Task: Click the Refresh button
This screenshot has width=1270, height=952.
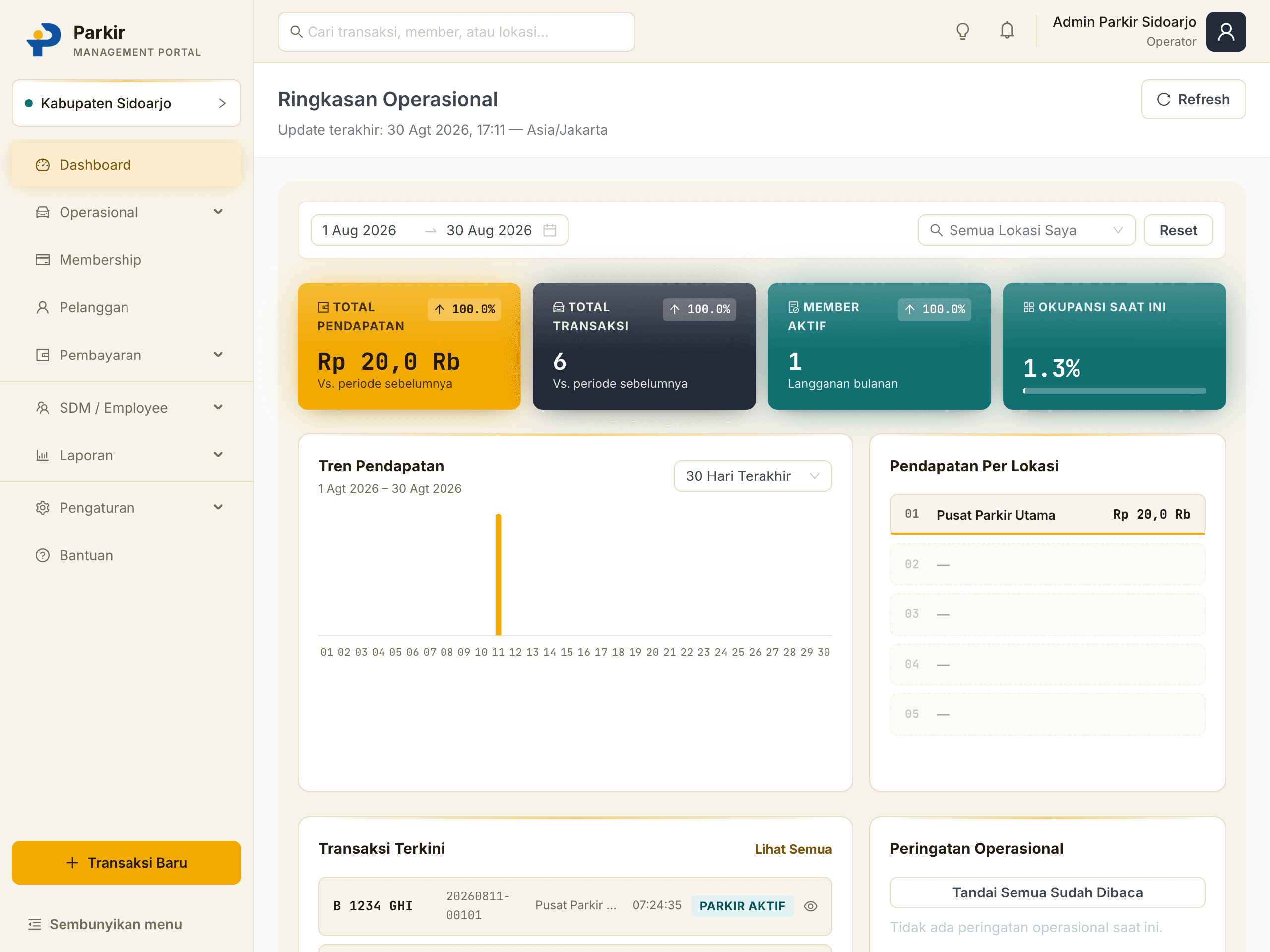Action: tap(1193, 99)
